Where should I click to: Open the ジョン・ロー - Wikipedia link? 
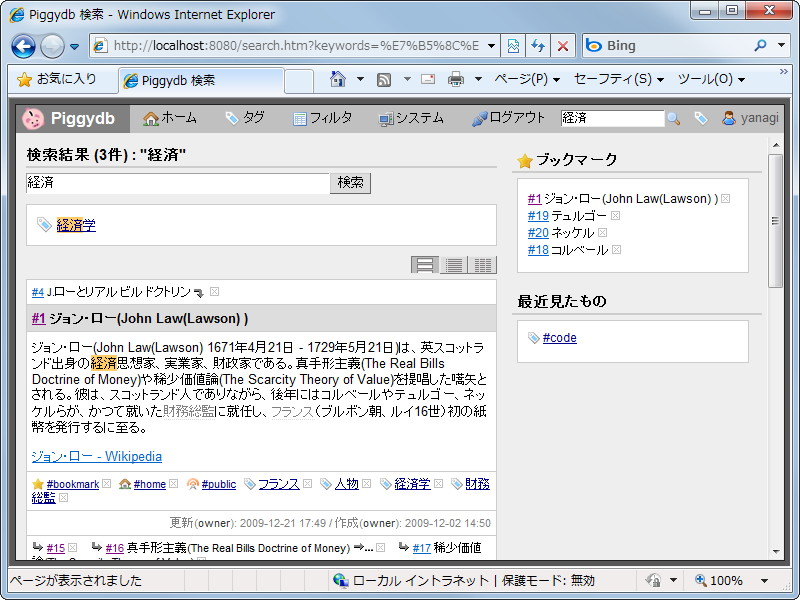[x=97, y=457]
